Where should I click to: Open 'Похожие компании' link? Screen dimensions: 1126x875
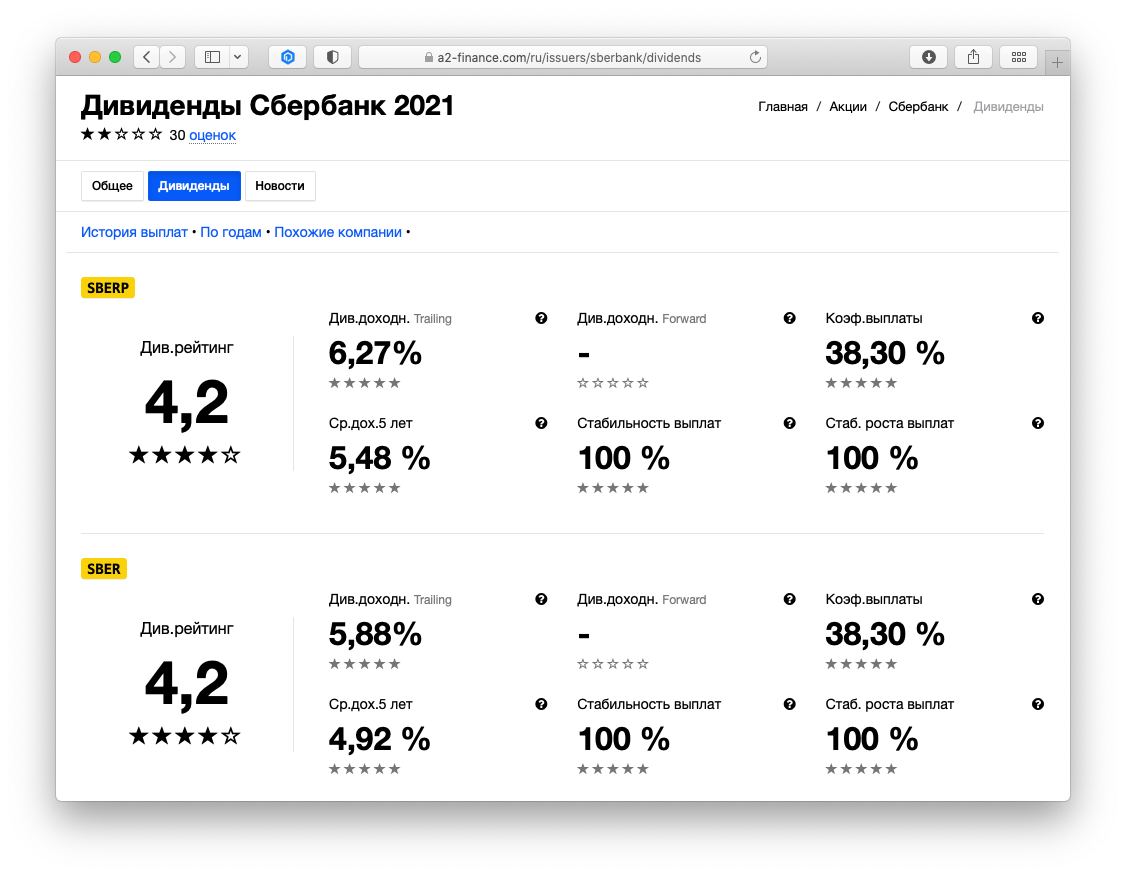pyautogui.click(x=338, y=232)
